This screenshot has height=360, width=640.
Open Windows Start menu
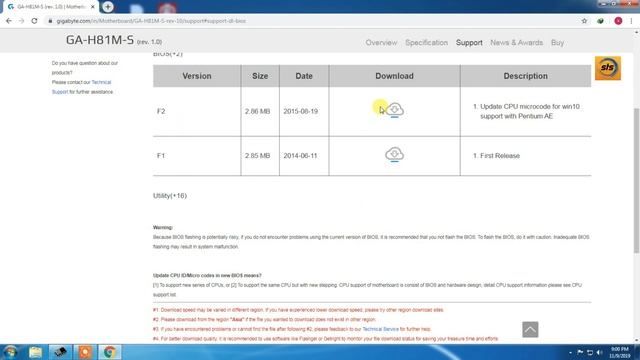point(10,352)
